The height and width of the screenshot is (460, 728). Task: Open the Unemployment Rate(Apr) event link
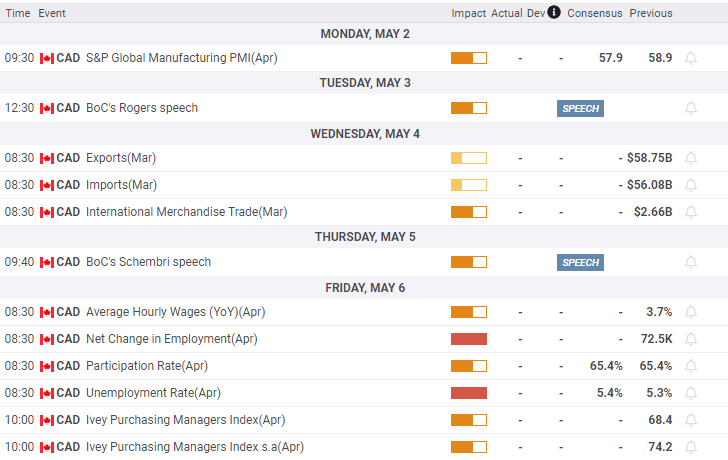(153, 393)
